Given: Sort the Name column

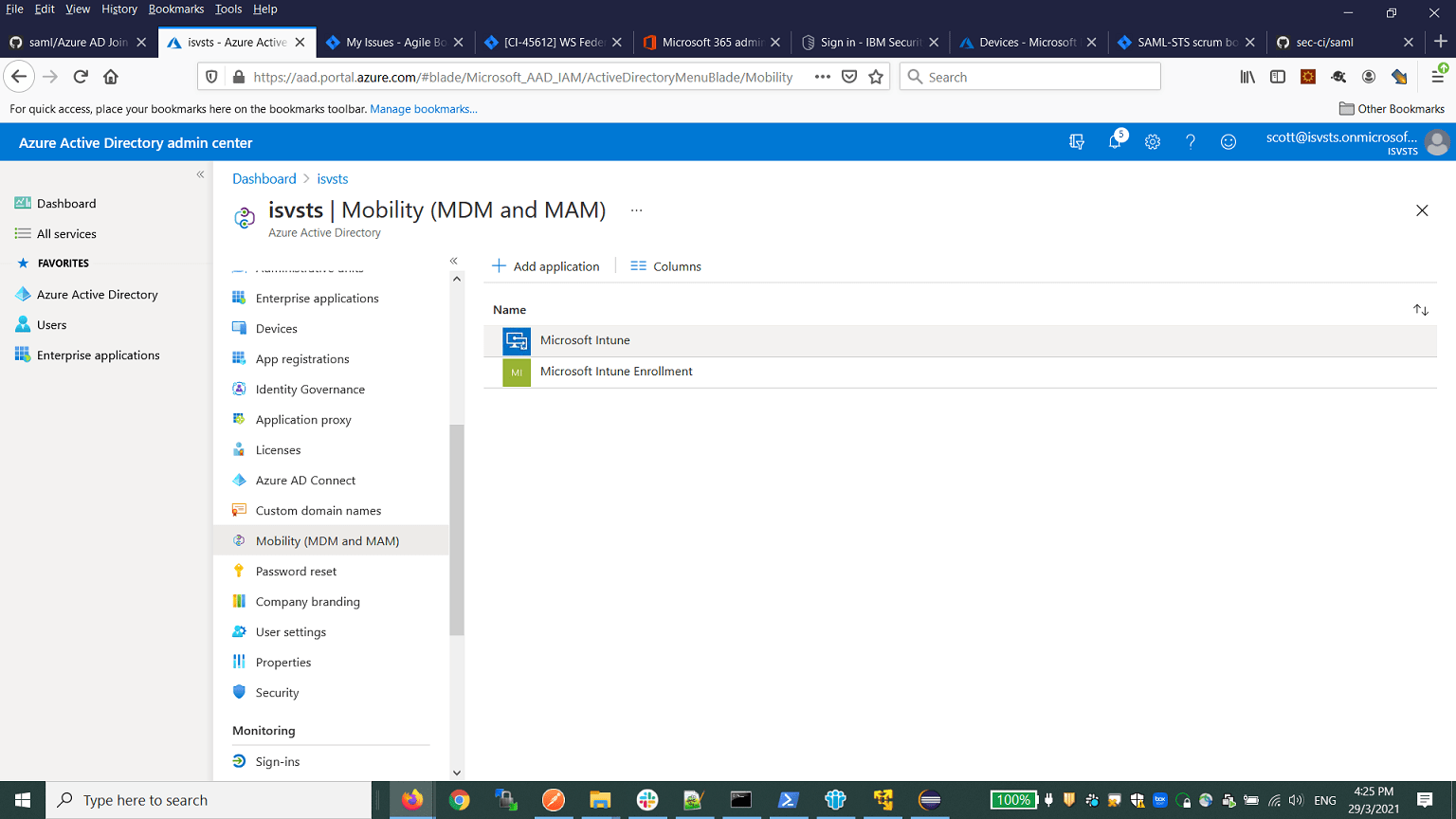Looking at the screenshot, I should pos(1420,309).
